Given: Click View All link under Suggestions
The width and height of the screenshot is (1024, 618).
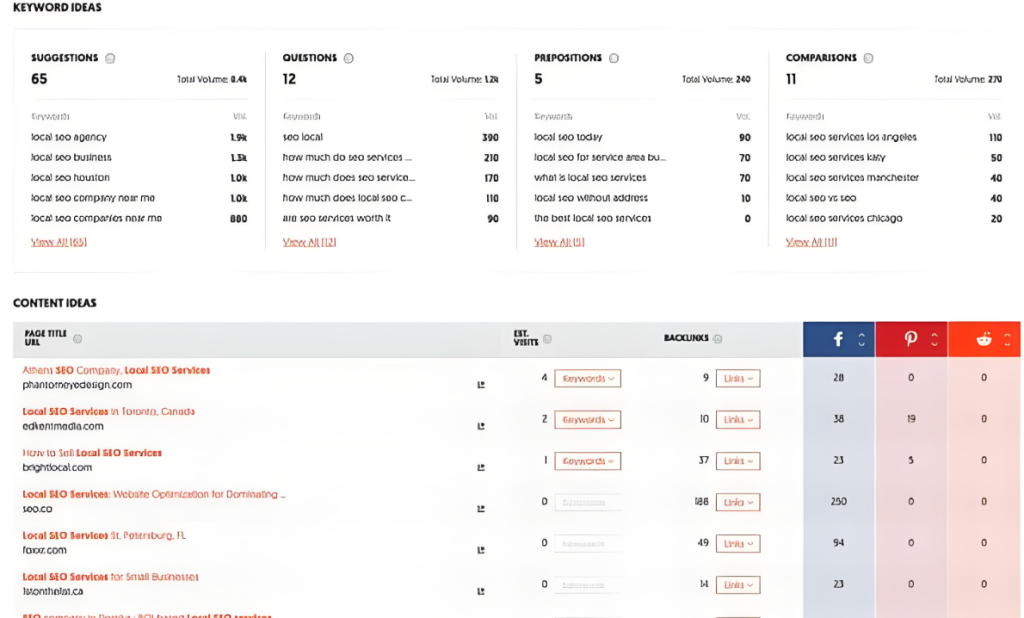Looking at the screenshot, I should point(58,242).
